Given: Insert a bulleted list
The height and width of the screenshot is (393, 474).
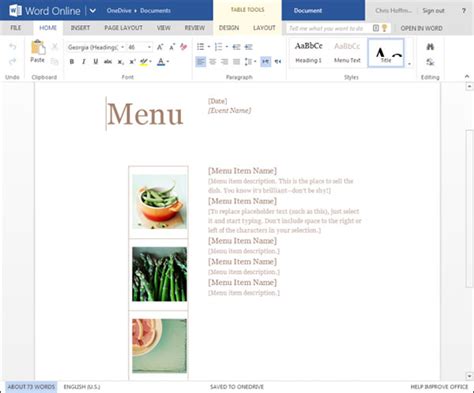Looking at the screenshot, I should (200, 47).
